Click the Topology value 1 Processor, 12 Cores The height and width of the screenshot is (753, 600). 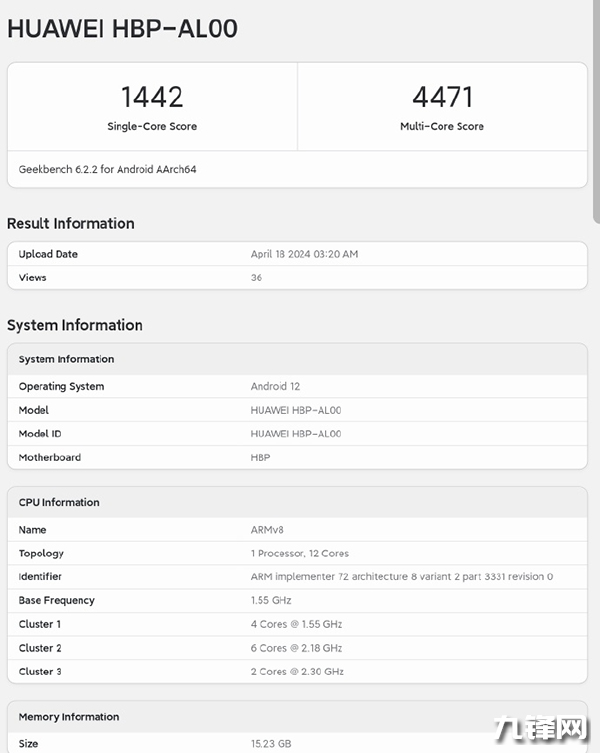(x=299, y=554)
